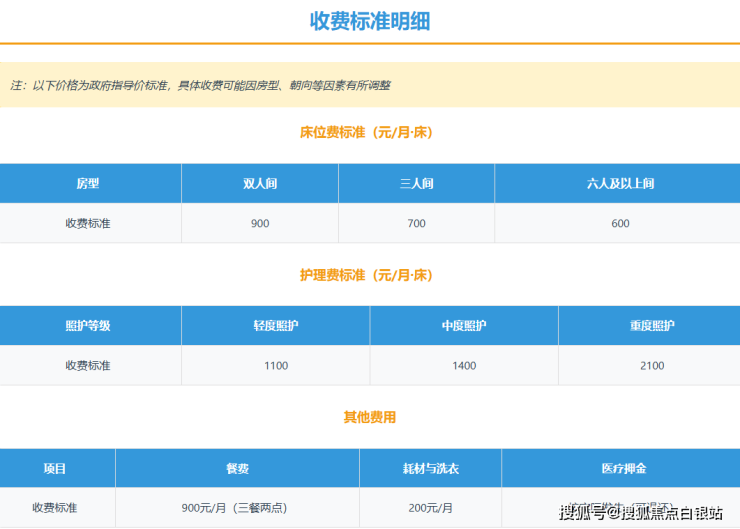Image resolution: width=740 pixels, height=529 pixels.
Task: Select the 2100 nursing fee cell
Action: click(652, 366)
